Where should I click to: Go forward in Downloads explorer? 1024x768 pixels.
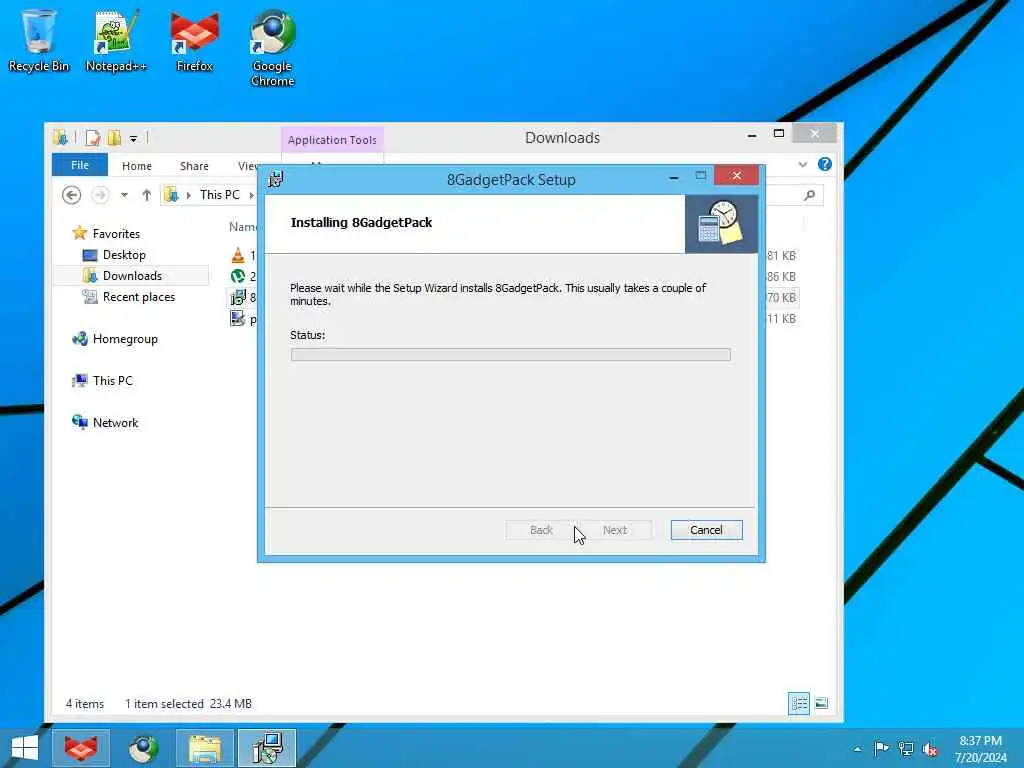point(99,195)
